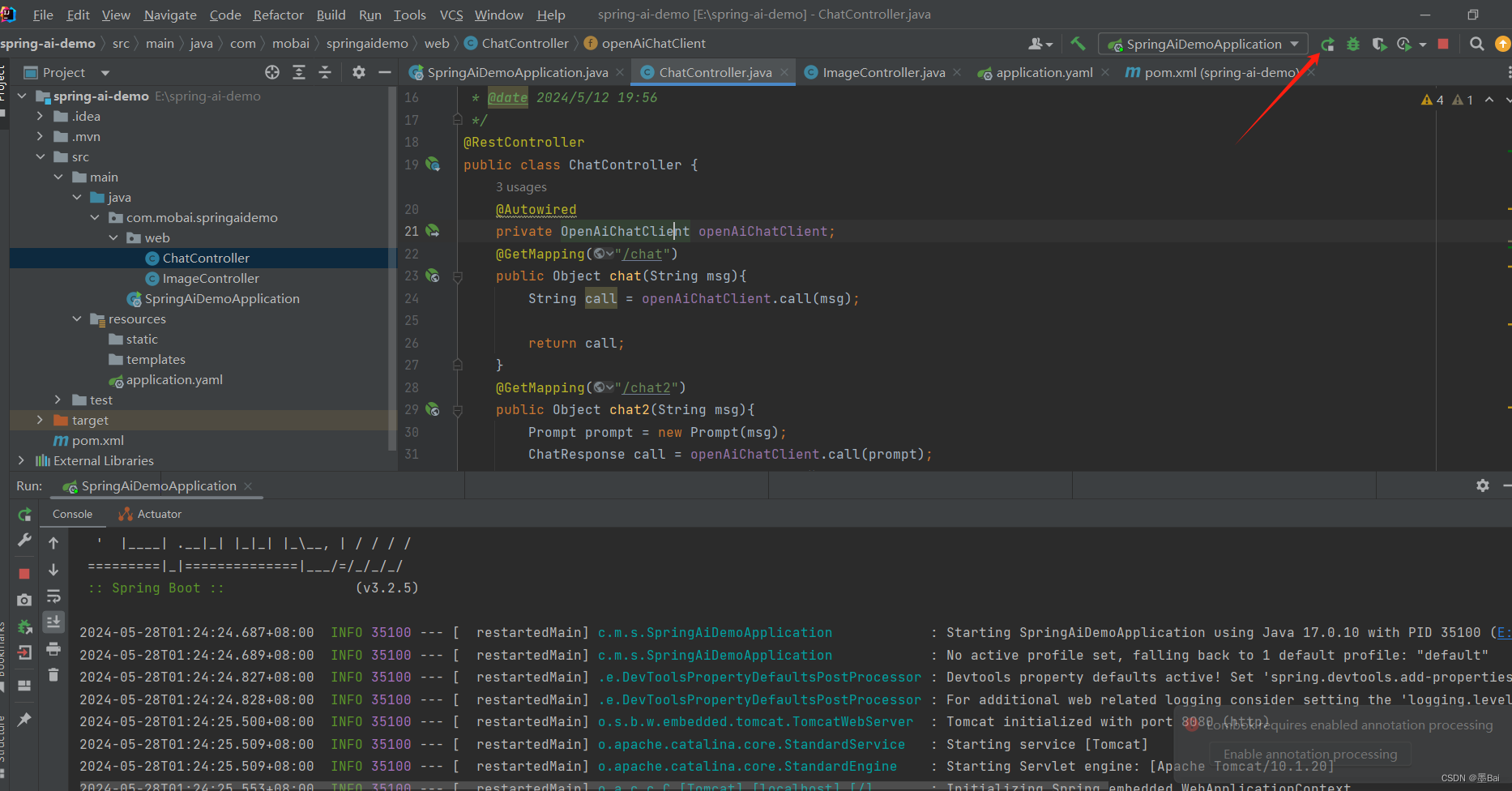Open the Actuator tab in Run panel
This screenshot has height=791, width=1512.
click(x=150, y=514)
